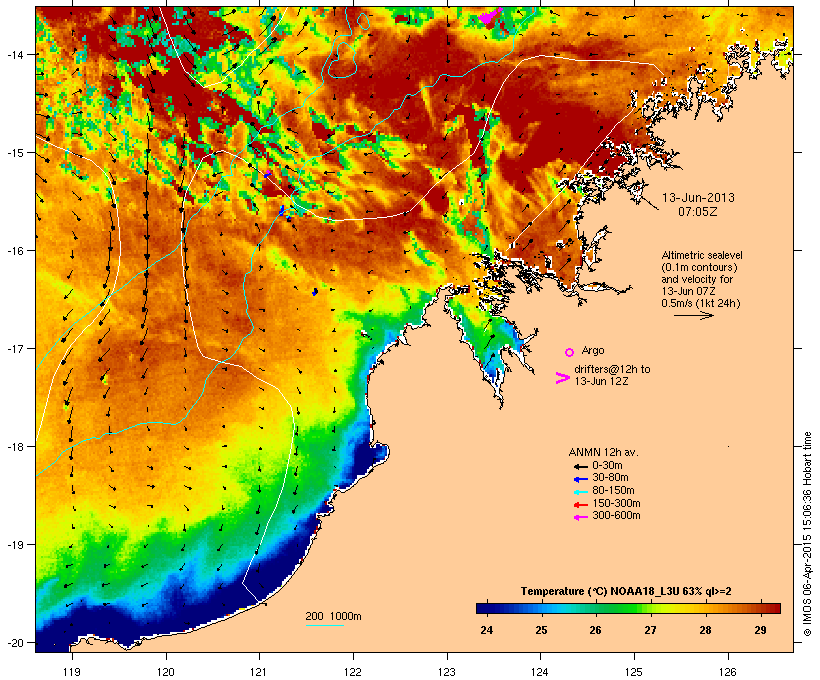820x680 pixels.
Task: Click the red 150-300m arrow legend icon
Action: [x=581, y=505]
